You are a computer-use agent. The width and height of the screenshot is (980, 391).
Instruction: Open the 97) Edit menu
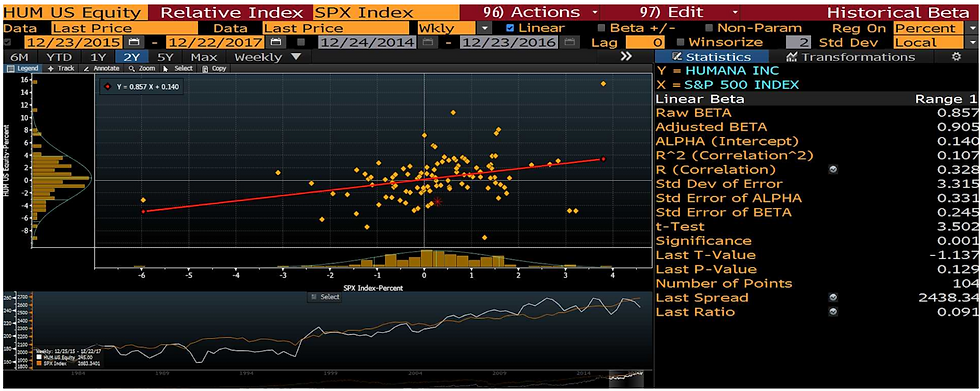[x=688, y=12]
